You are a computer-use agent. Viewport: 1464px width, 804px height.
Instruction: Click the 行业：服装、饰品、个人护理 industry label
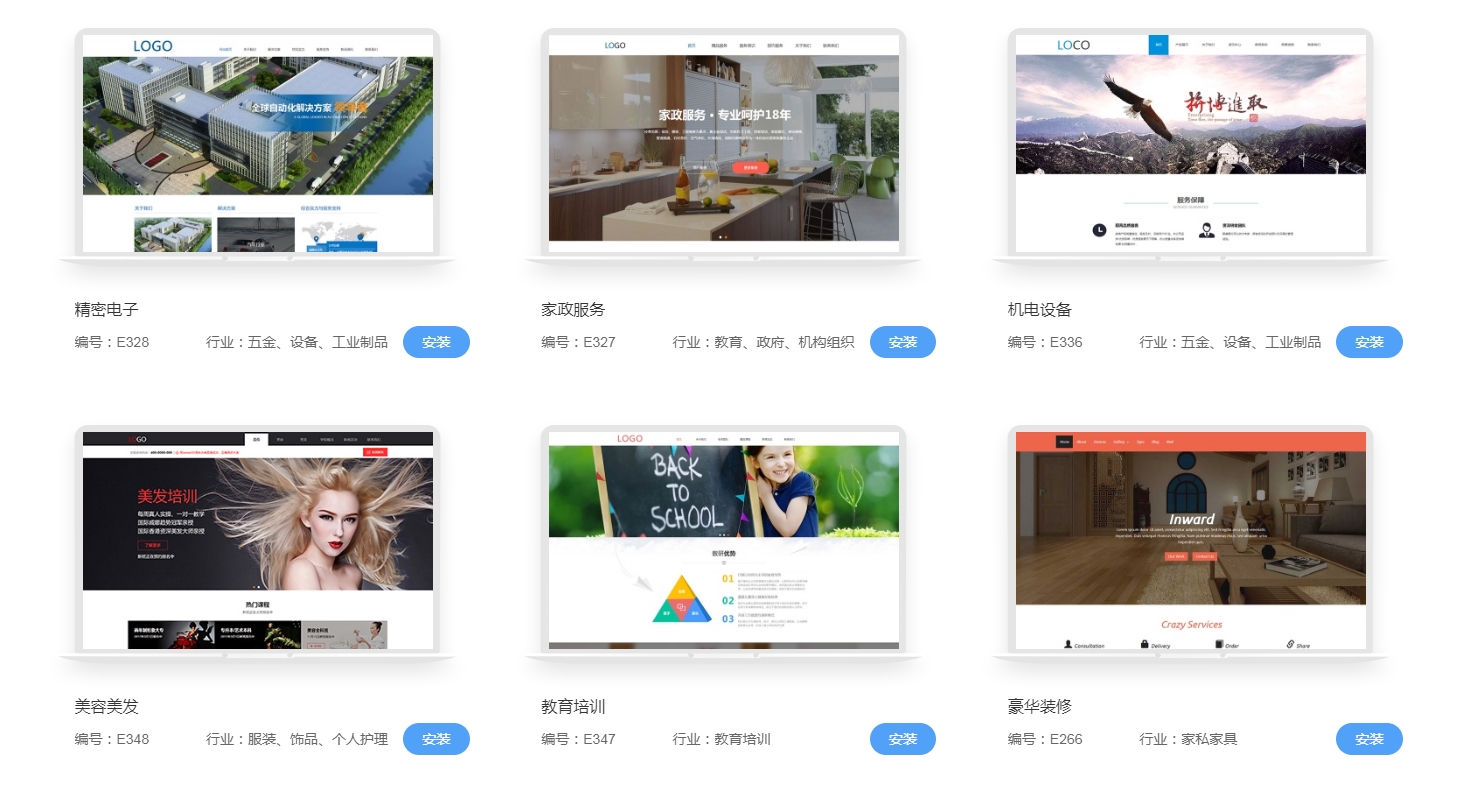click(x=296, y=740)
